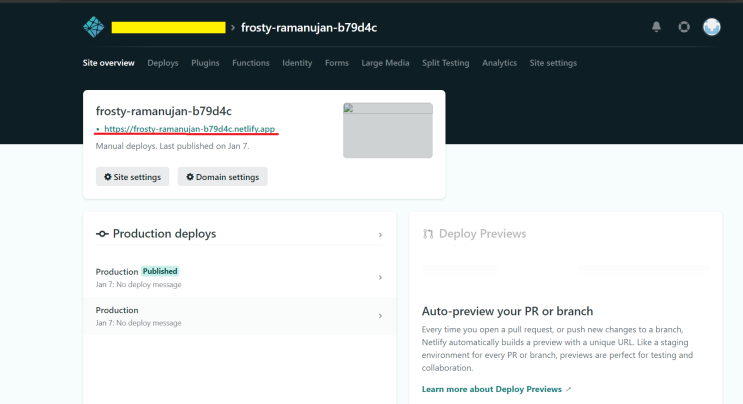Open the Analytics tab

499,63
